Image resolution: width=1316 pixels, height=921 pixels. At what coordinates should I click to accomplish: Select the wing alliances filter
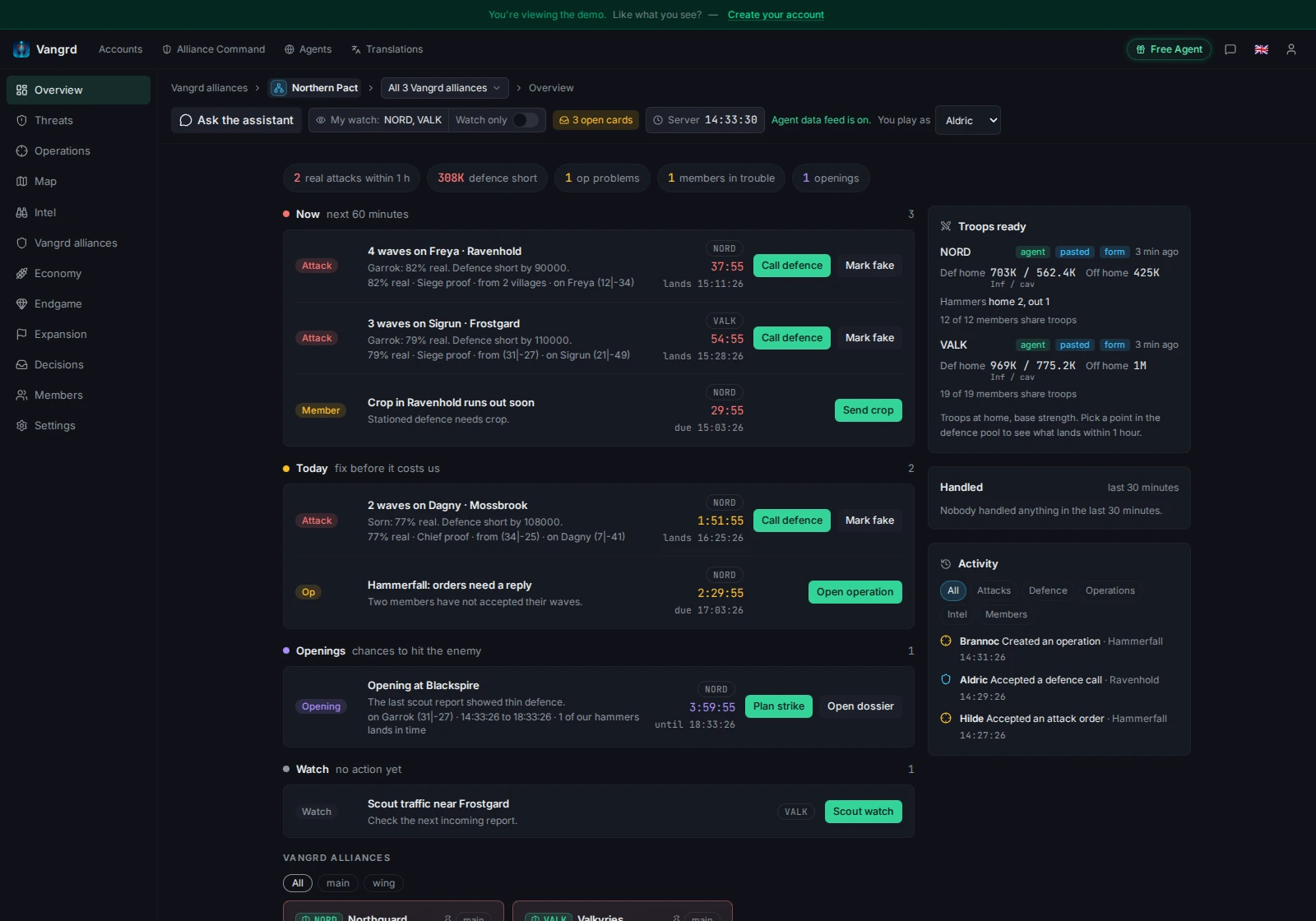[x=383, y=883]
